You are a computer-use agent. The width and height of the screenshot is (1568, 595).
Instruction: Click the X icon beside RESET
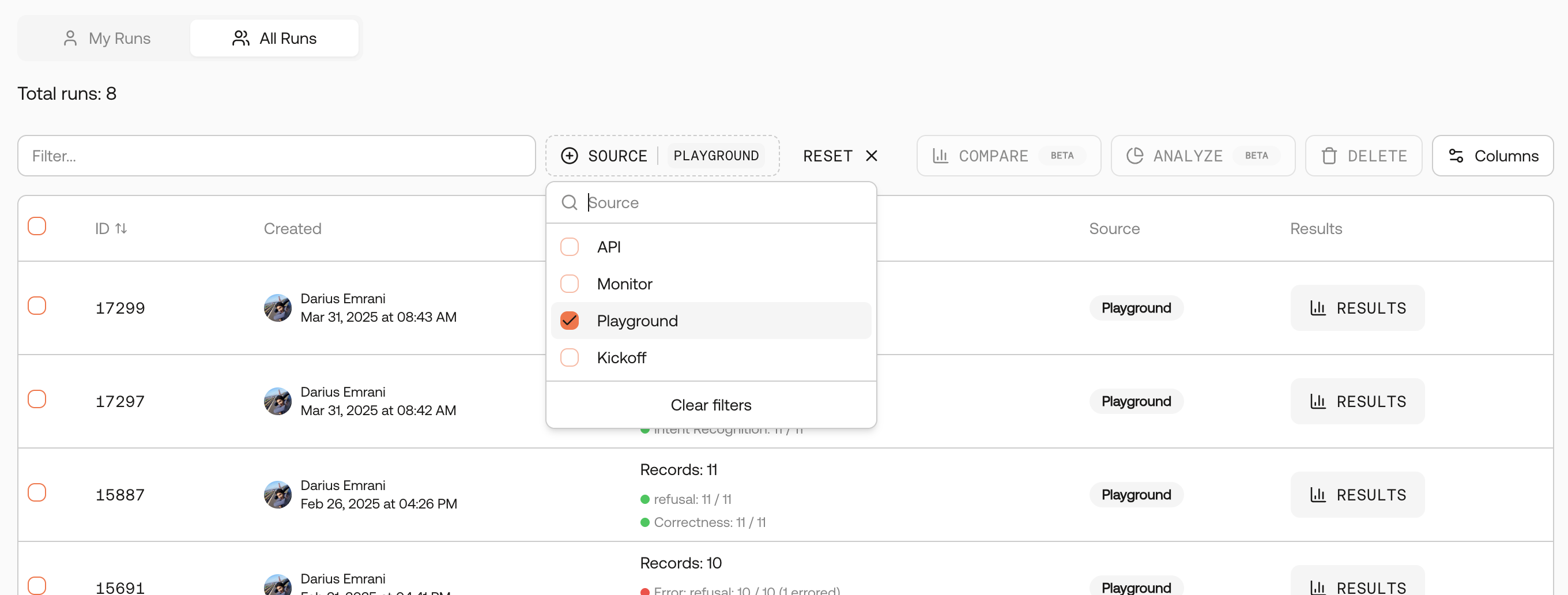872,156
